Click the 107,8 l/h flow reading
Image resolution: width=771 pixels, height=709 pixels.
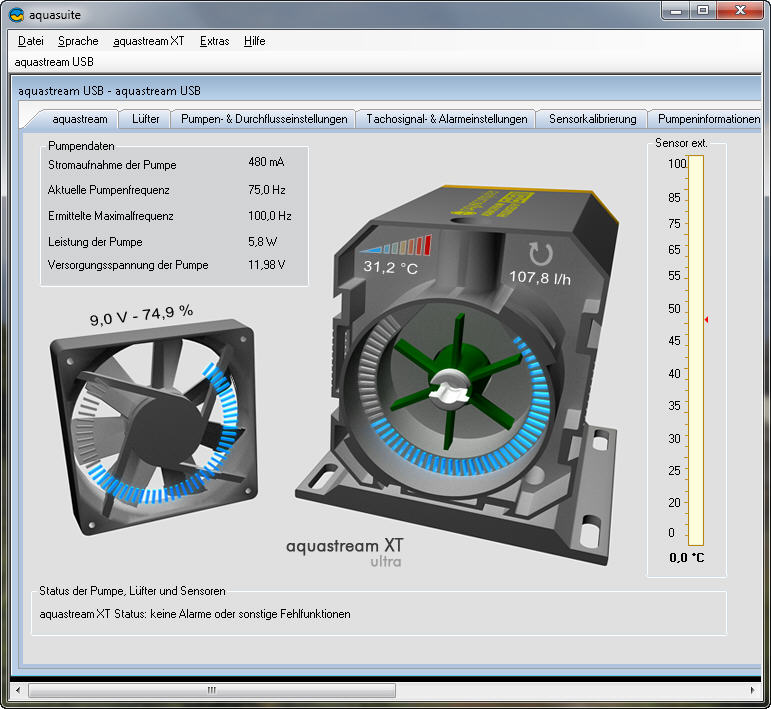(541, 277)
